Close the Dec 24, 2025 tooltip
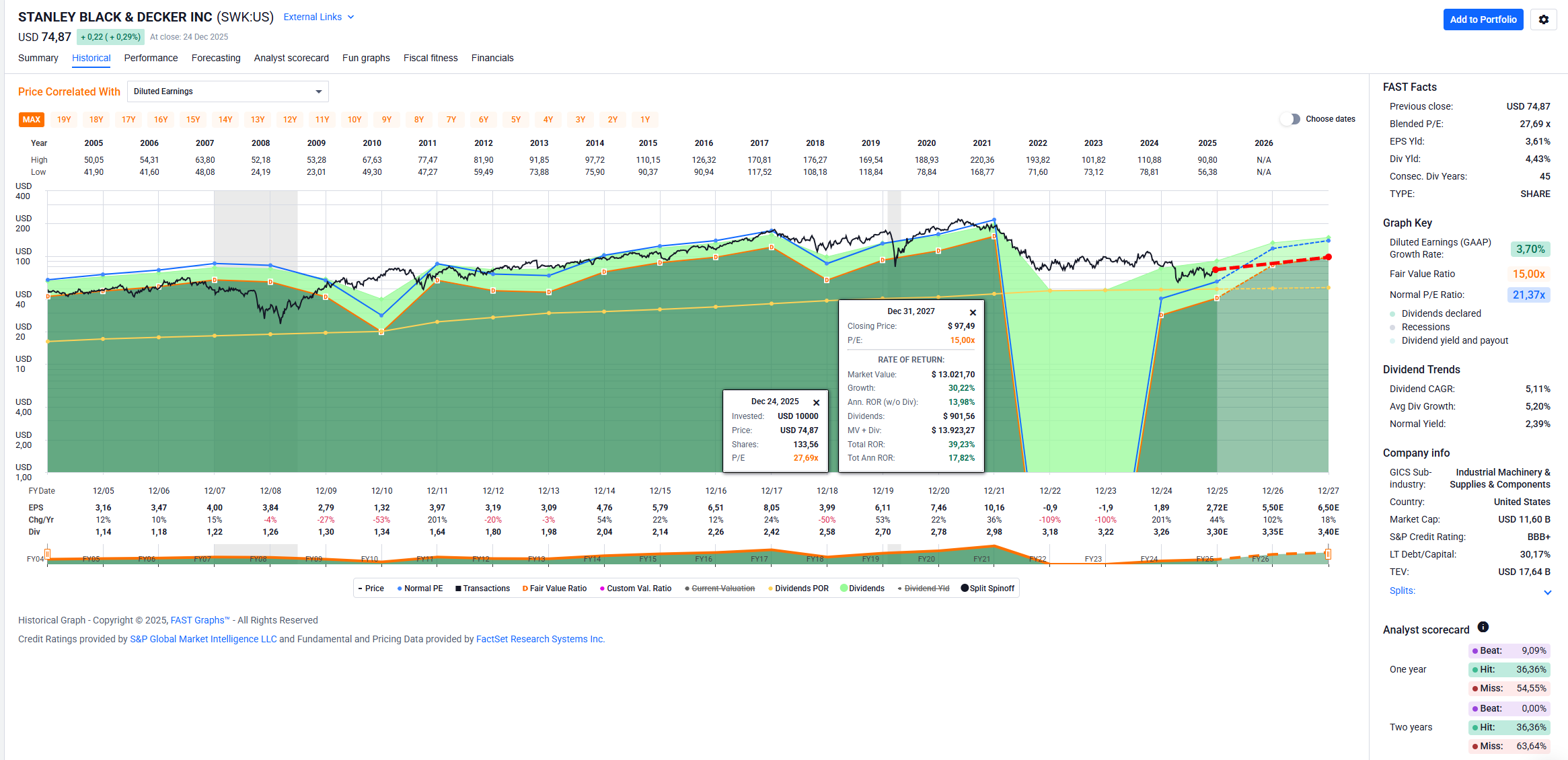This screenshot has width=1568, height=760. point(816,402)
